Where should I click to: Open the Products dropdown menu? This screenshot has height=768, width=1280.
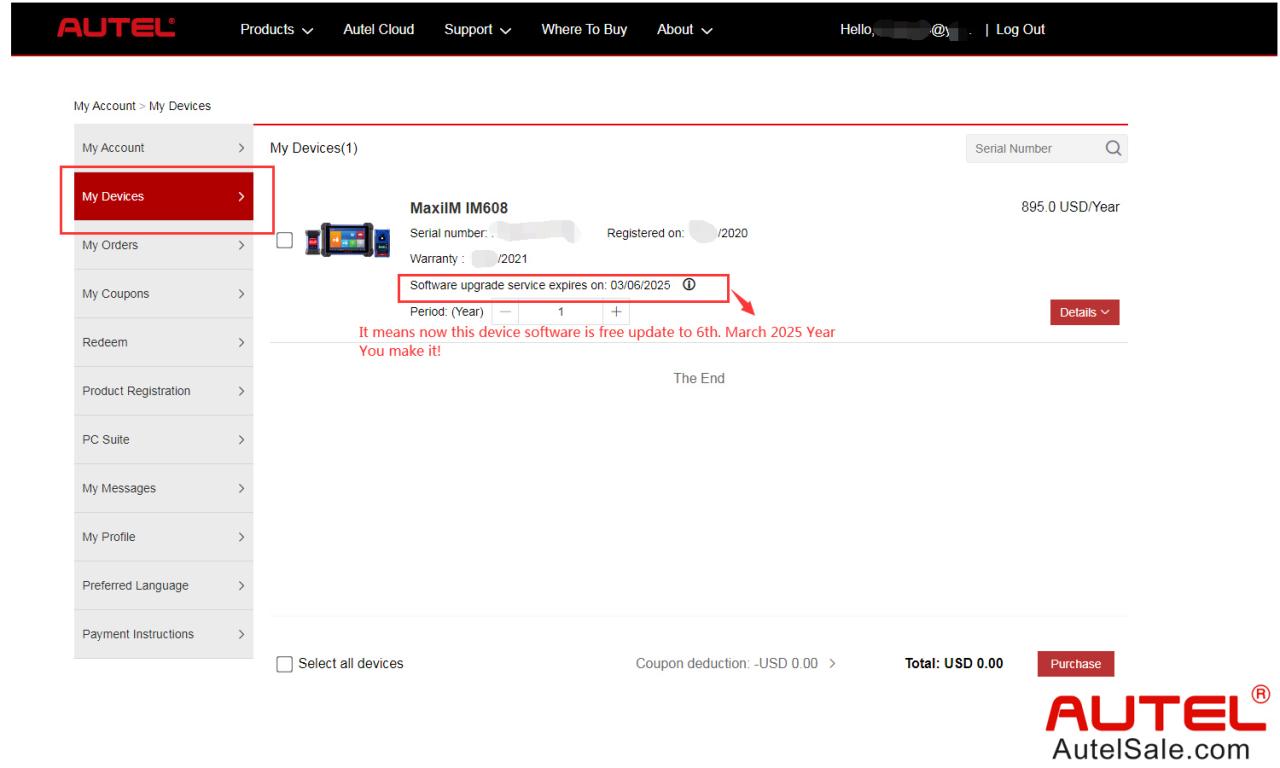pos(277,29)
